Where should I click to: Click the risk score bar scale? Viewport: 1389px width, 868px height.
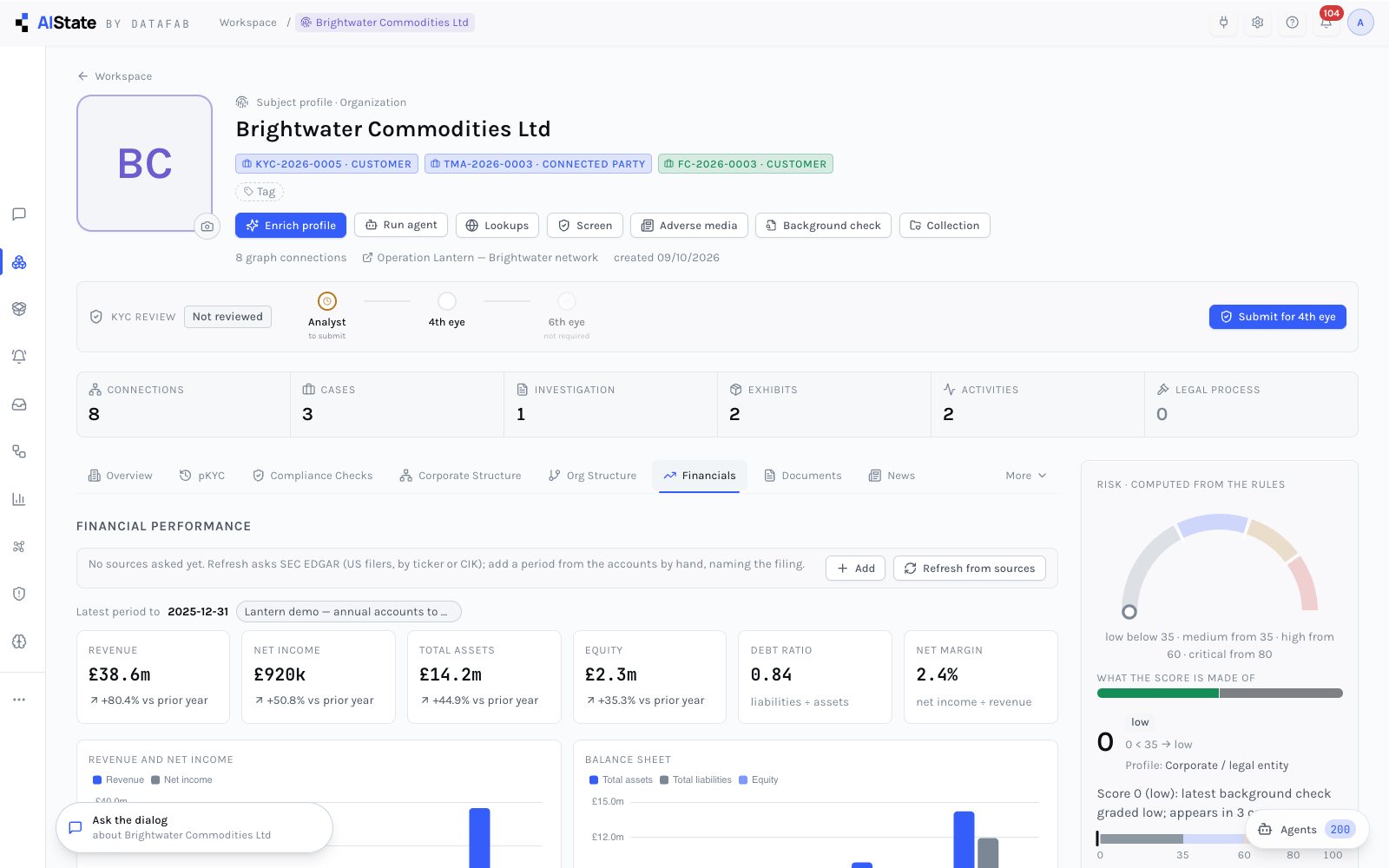point(1219,838)
